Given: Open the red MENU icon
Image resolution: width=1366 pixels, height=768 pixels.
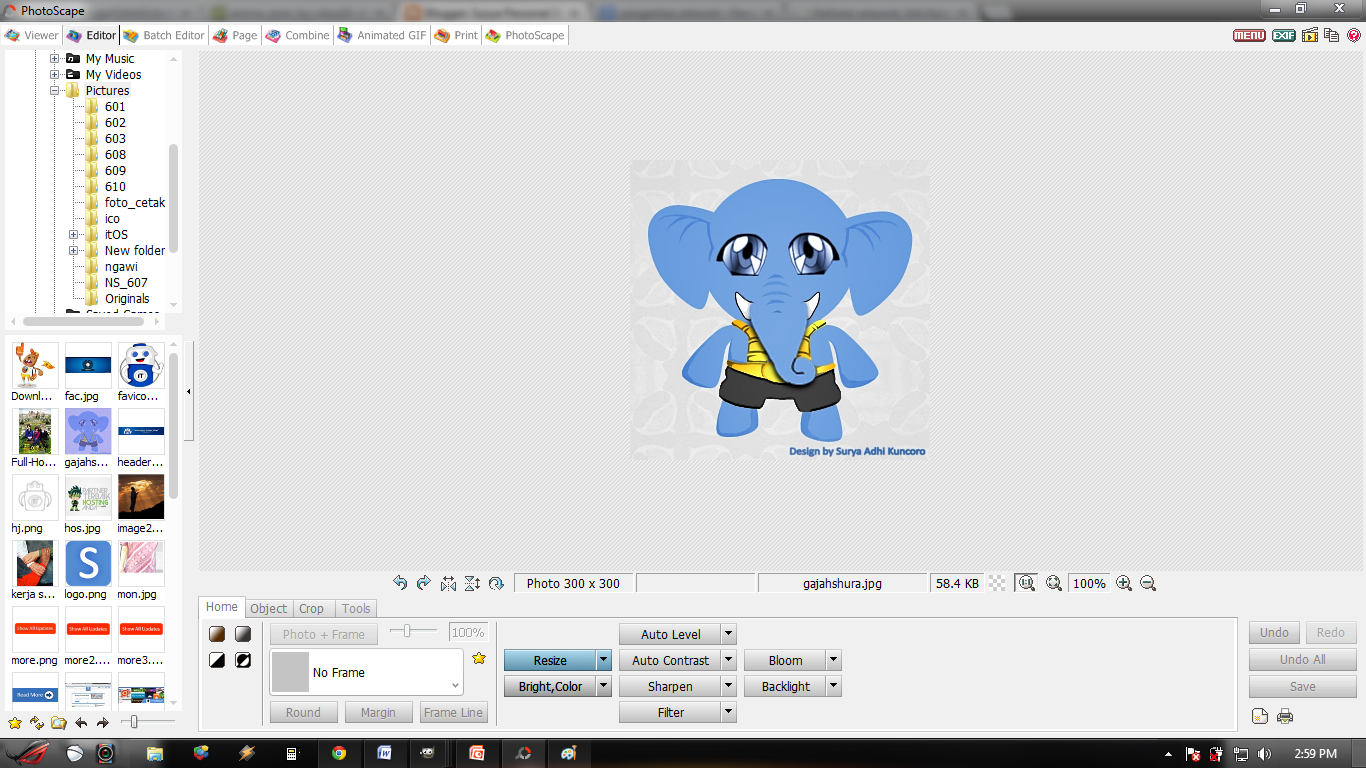Looking at the screenshot, I should click(x=1249, y=35).
